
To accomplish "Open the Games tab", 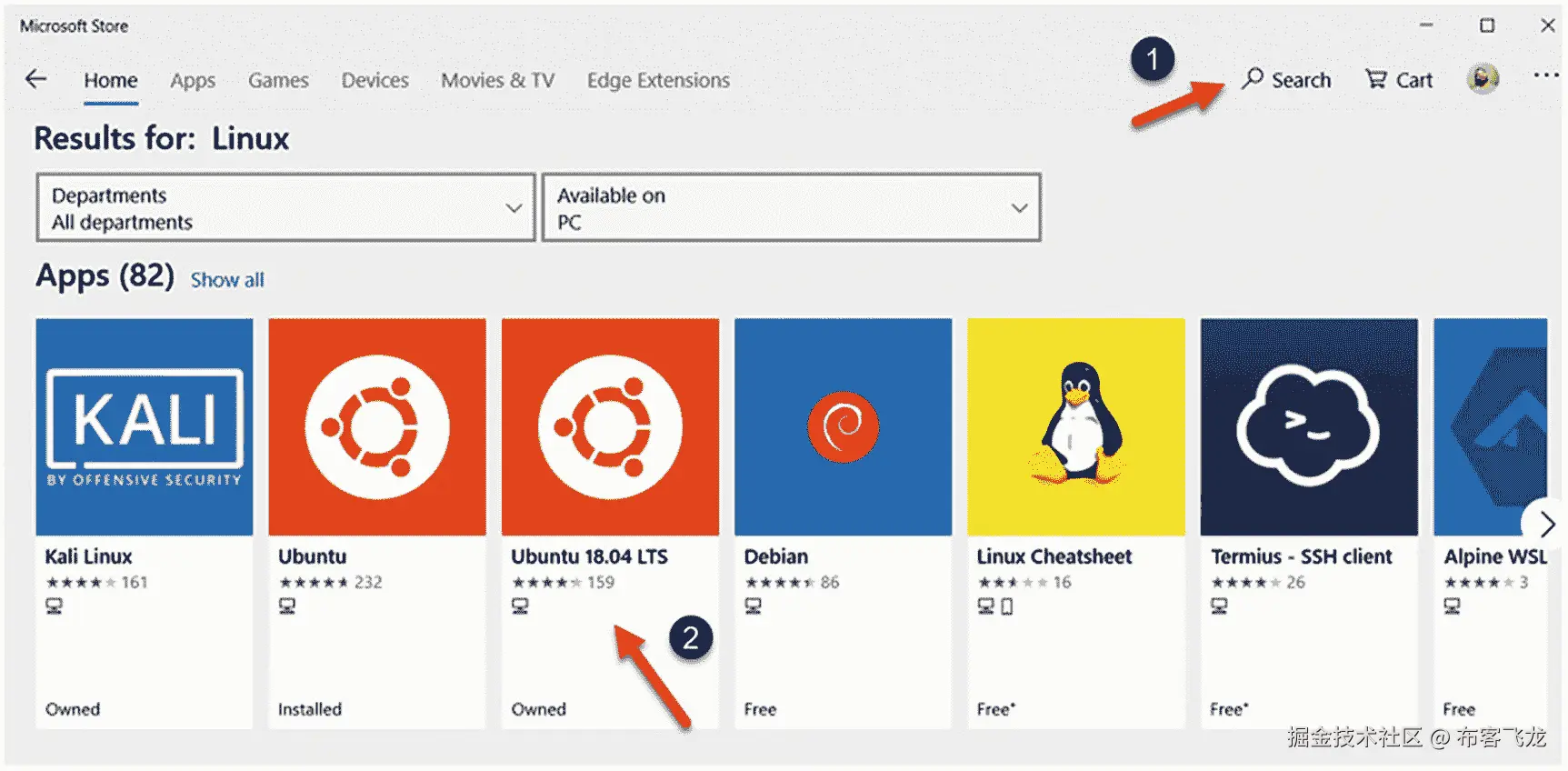I will click(278, 80).
